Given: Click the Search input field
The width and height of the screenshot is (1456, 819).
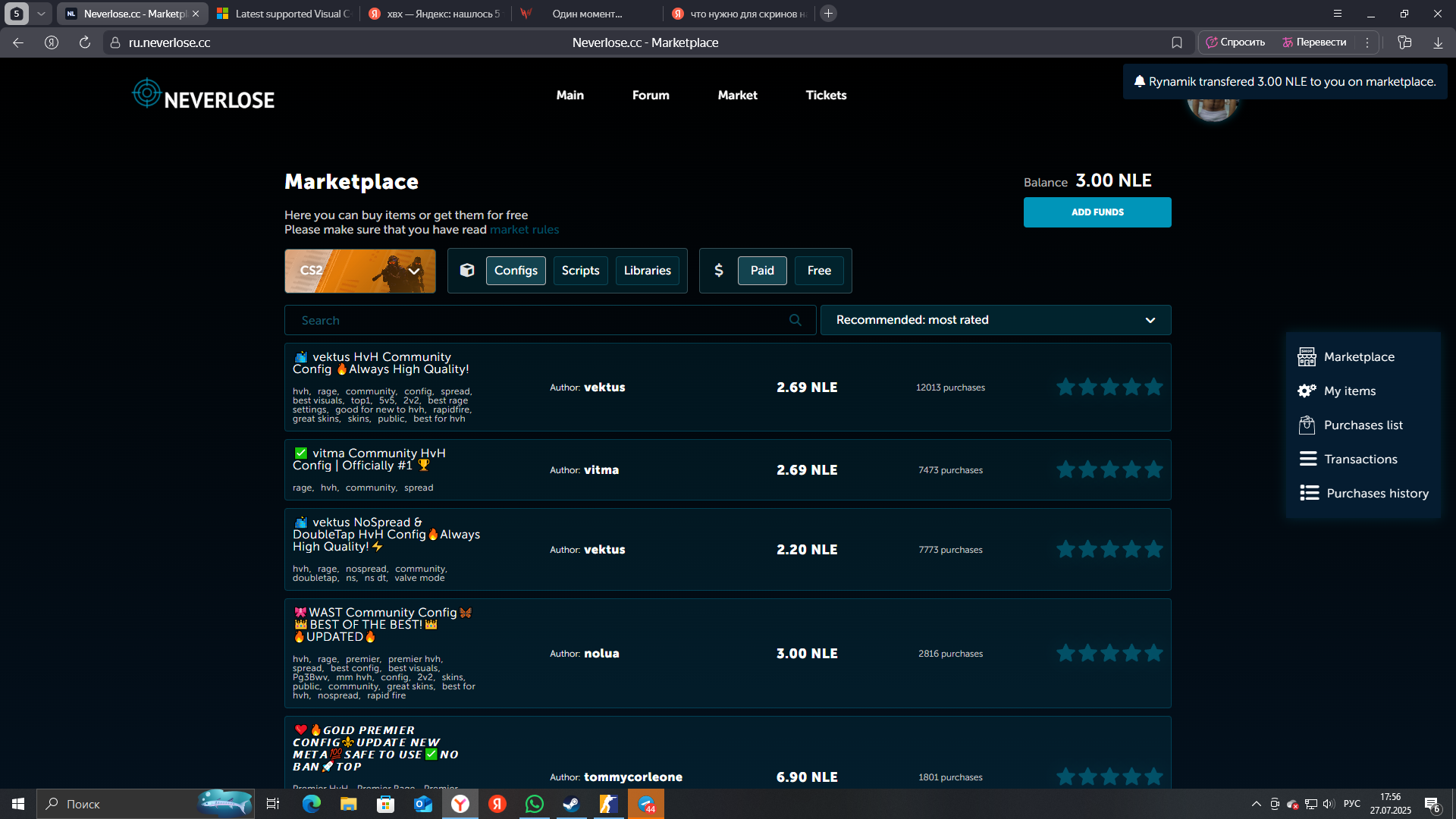Looking at the screenshot, I should 550,320.
